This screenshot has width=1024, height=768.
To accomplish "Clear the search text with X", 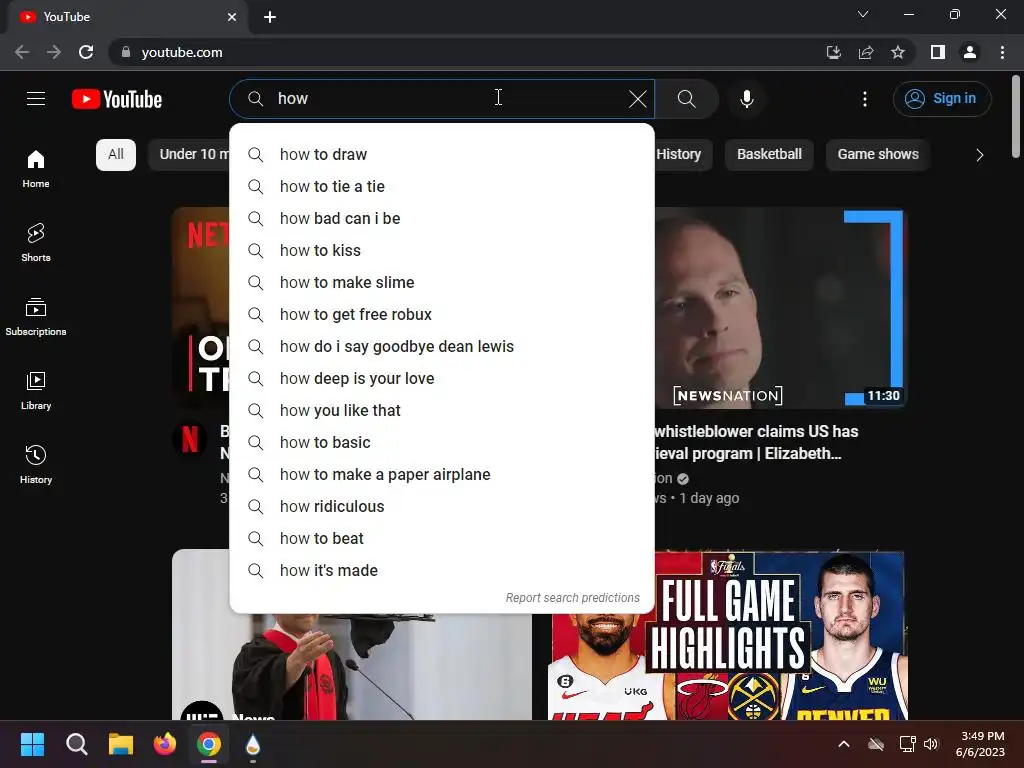I will (637, 99).
